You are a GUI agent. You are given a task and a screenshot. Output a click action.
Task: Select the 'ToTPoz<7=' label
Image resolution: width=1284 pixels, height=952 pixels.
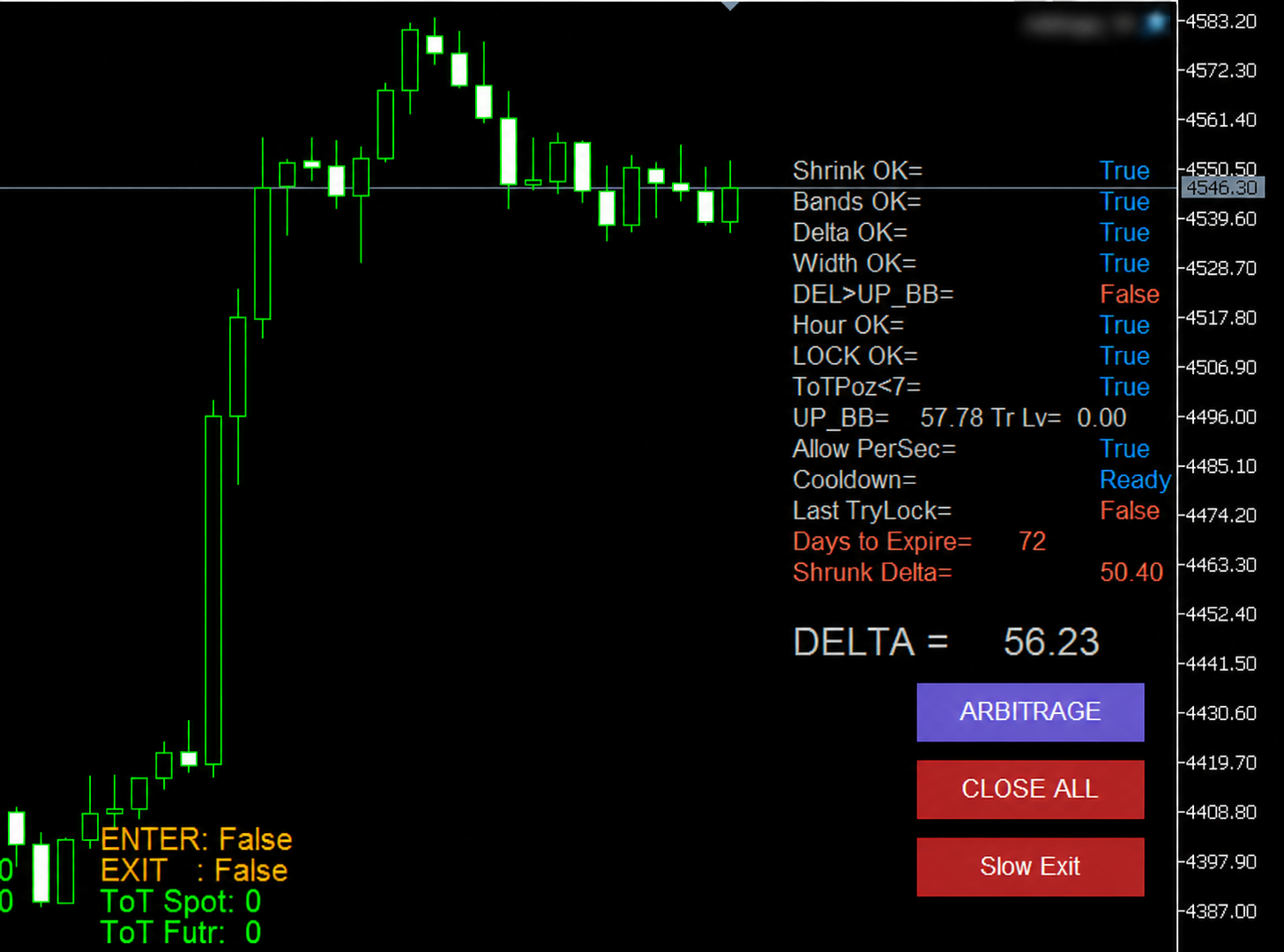click(x=856, y=387)
